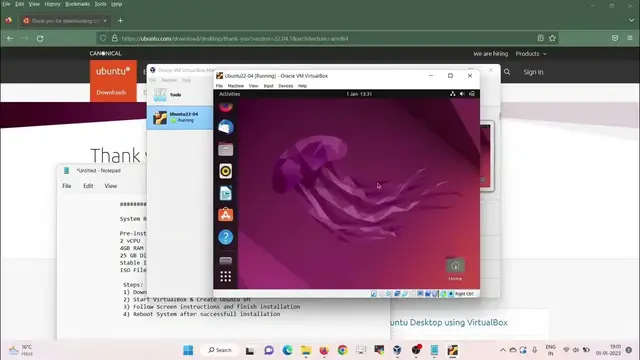Click the Right Ctrl host key indicator
Image resolution: width=640 pixels, height=360 pixels.
[x=464, y=294]
